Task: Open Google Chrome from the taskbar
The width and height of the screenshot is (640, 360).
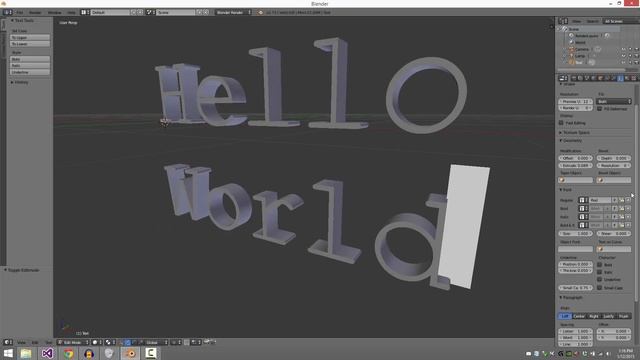Action: [x=68, y=353]
